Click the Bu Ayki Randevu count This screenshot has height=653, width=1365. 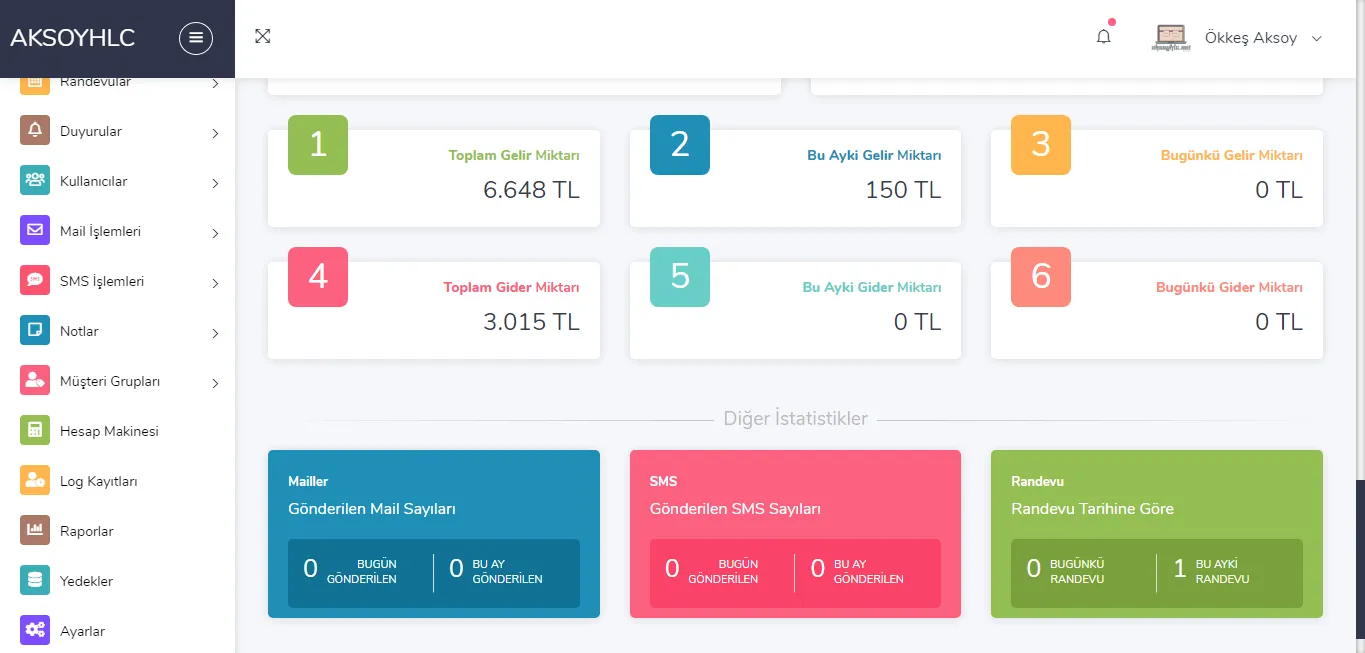tap(1180, 569)
